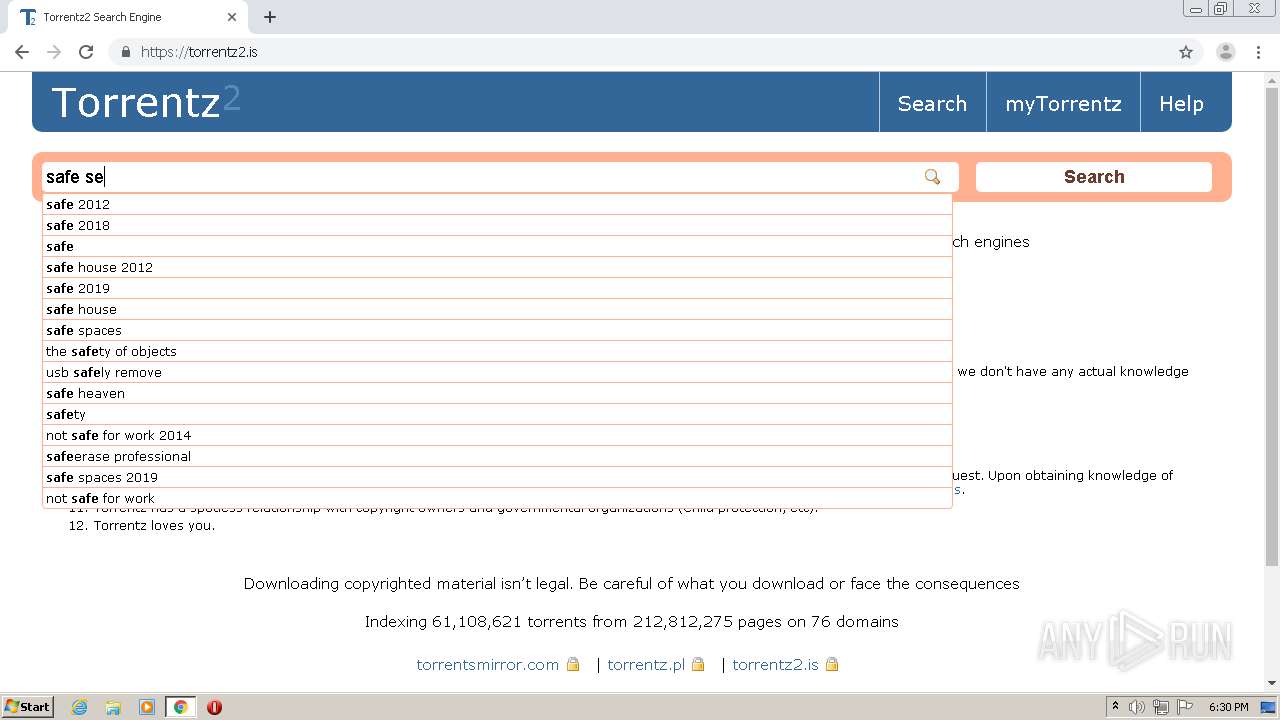Open a new tab with plus button
Screen dimensions: 1280x720
tap(270, 17)
